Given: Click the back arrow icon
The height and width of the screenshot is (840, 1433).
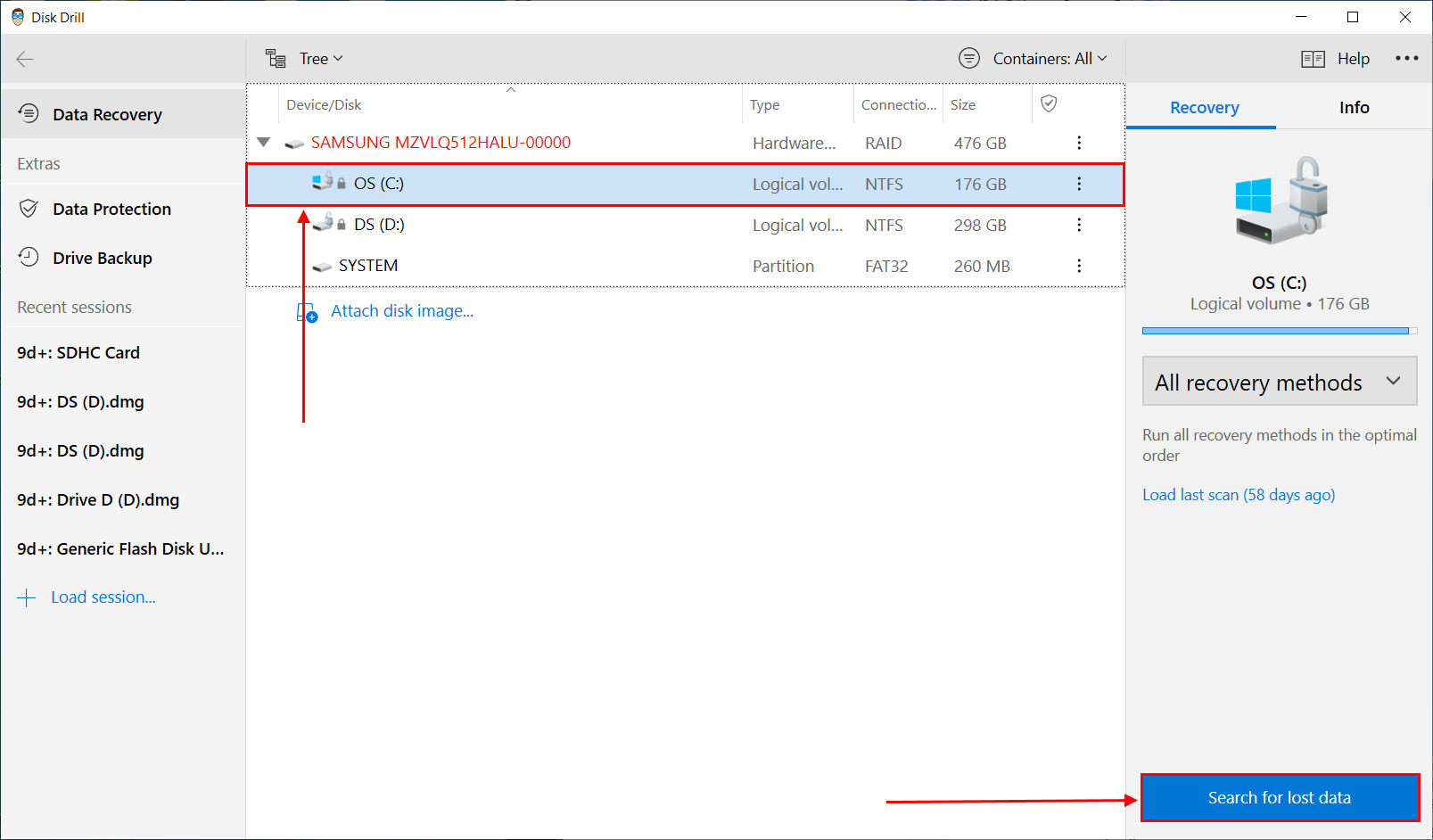Looking at the screenshot, I should 25,59.
